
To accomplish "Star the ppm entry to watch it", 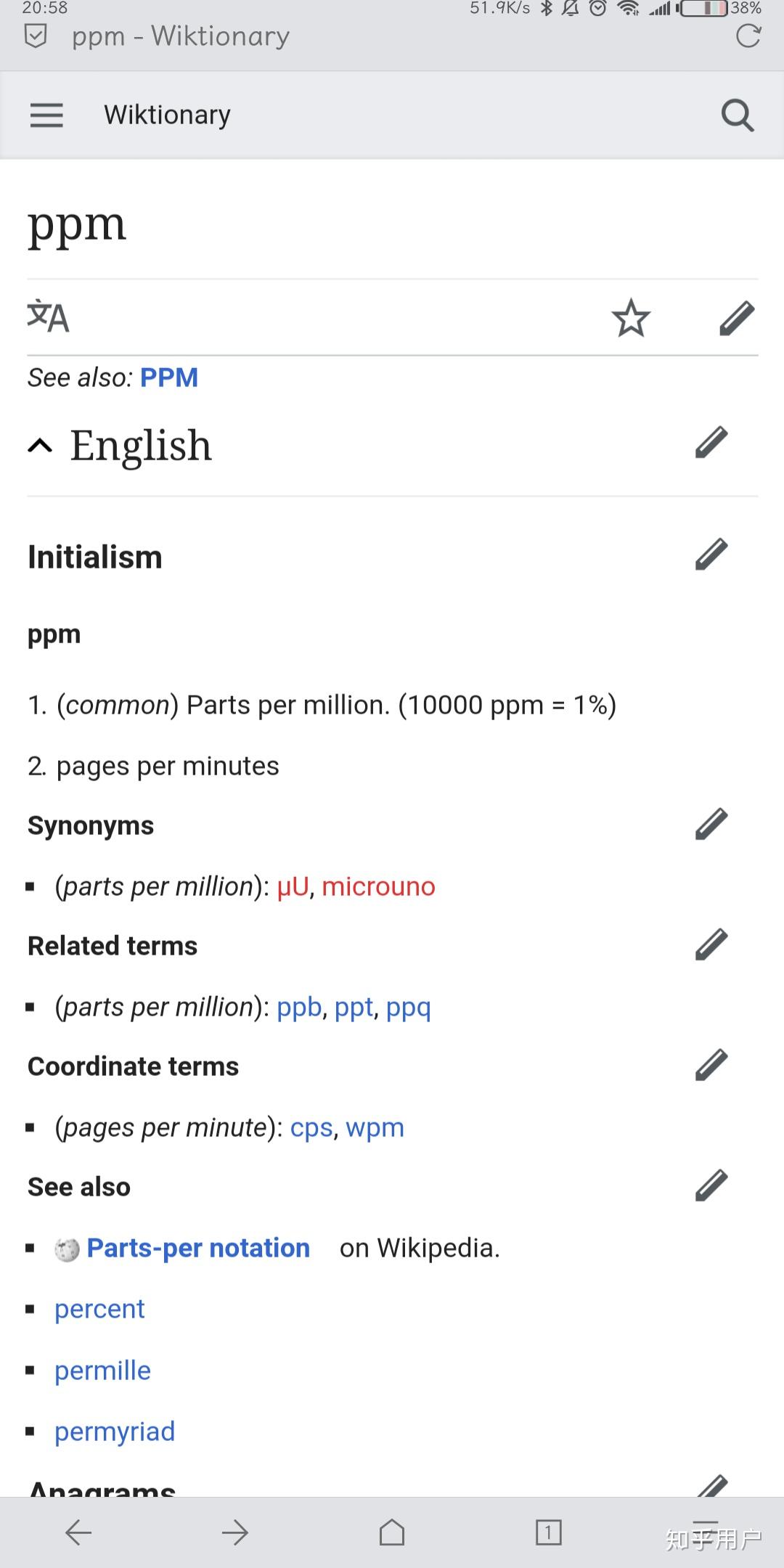I will tap(631, 317).
